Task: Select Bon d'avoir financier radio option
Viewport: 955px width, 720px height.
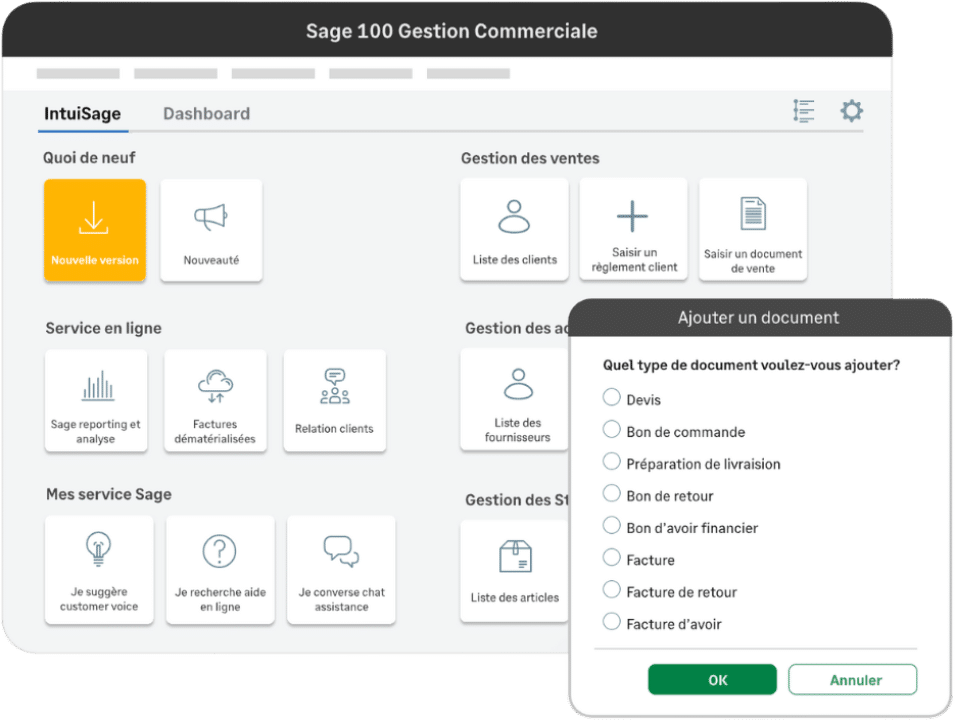Action: (x=611, y=526)
